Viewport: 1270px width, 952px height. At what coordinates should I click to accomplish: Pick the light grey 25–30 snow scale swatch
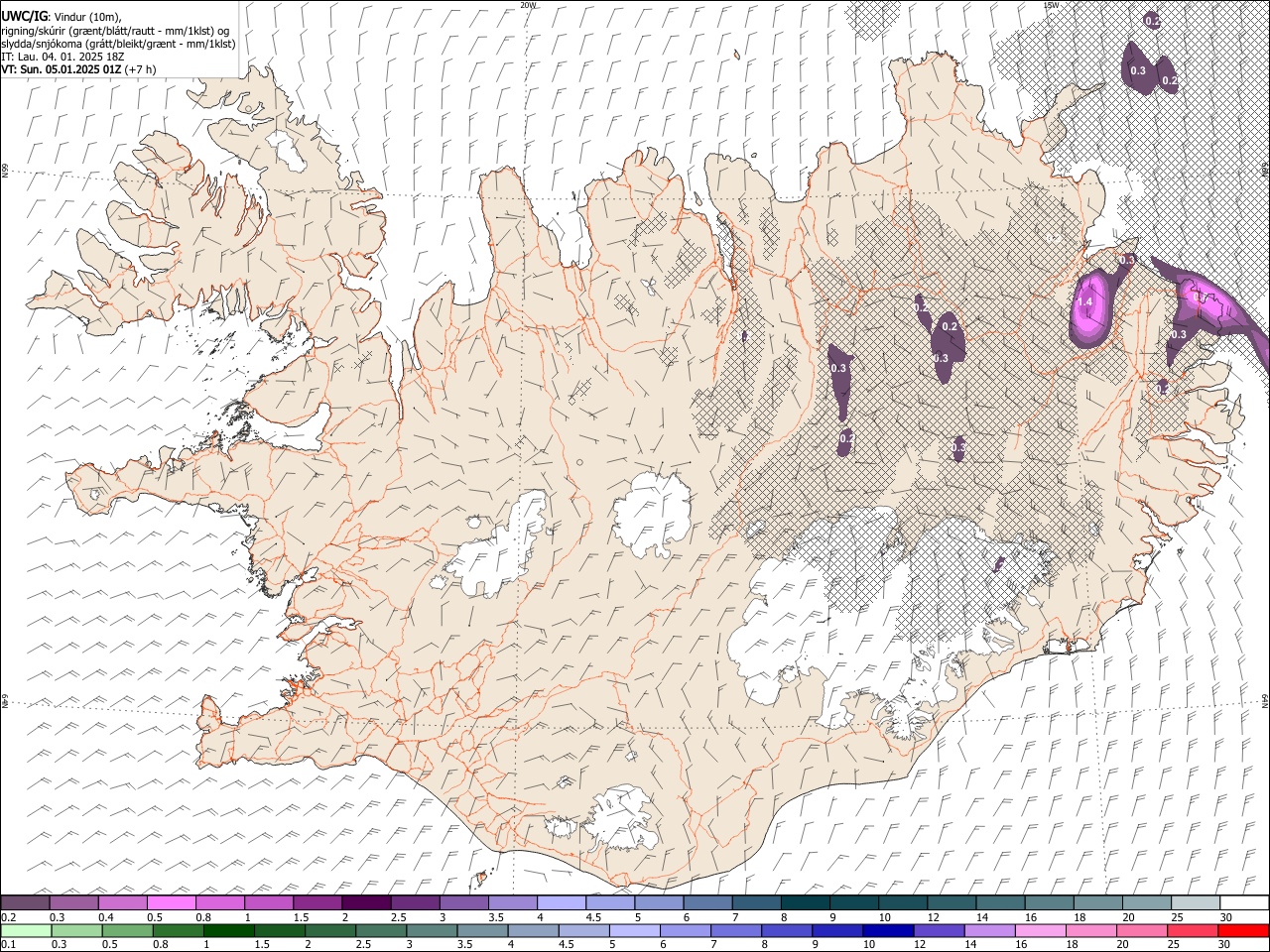click(x=1196, y=902)
